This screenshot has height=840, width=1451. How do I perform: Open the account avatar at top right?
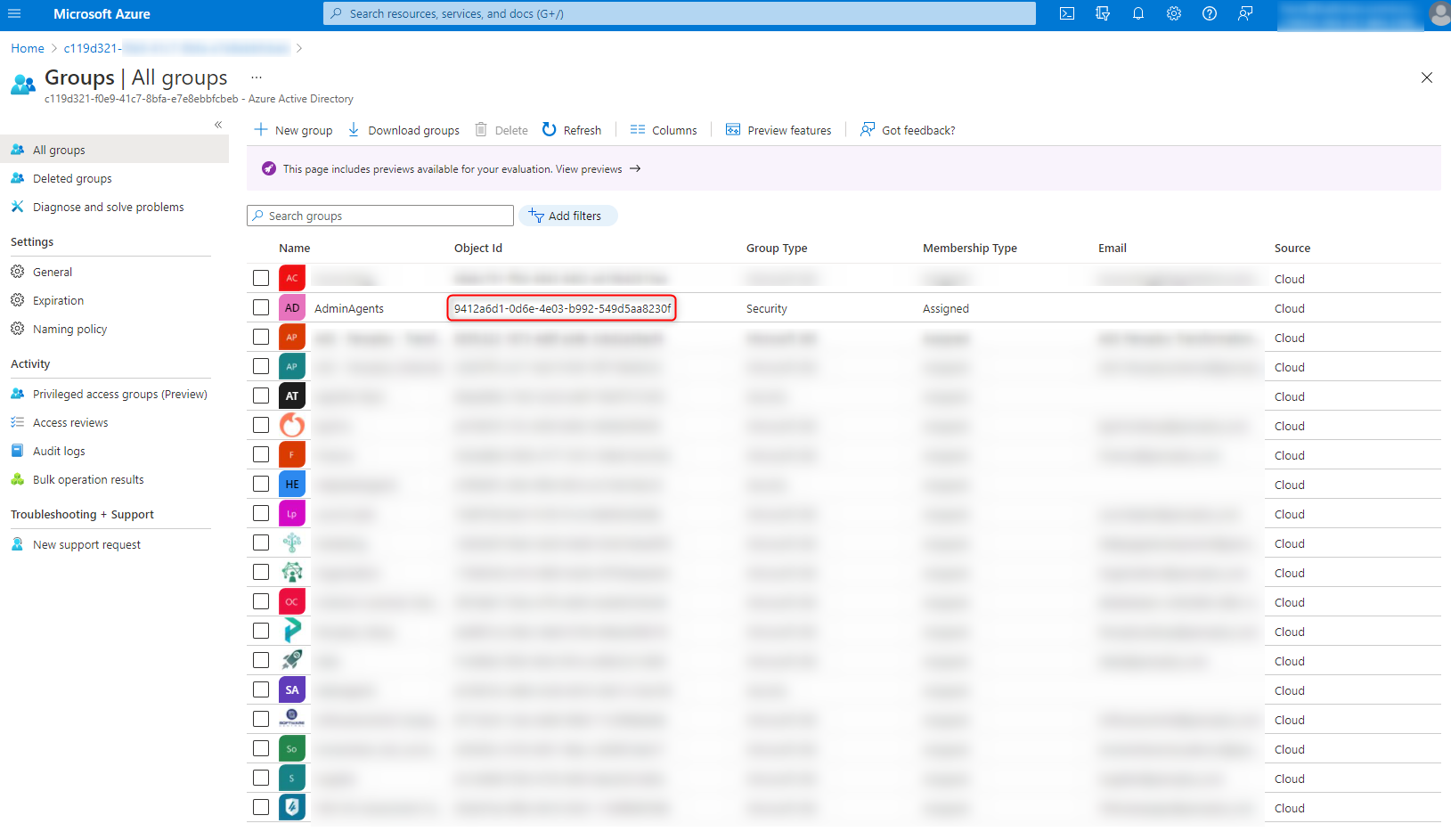1439,13
